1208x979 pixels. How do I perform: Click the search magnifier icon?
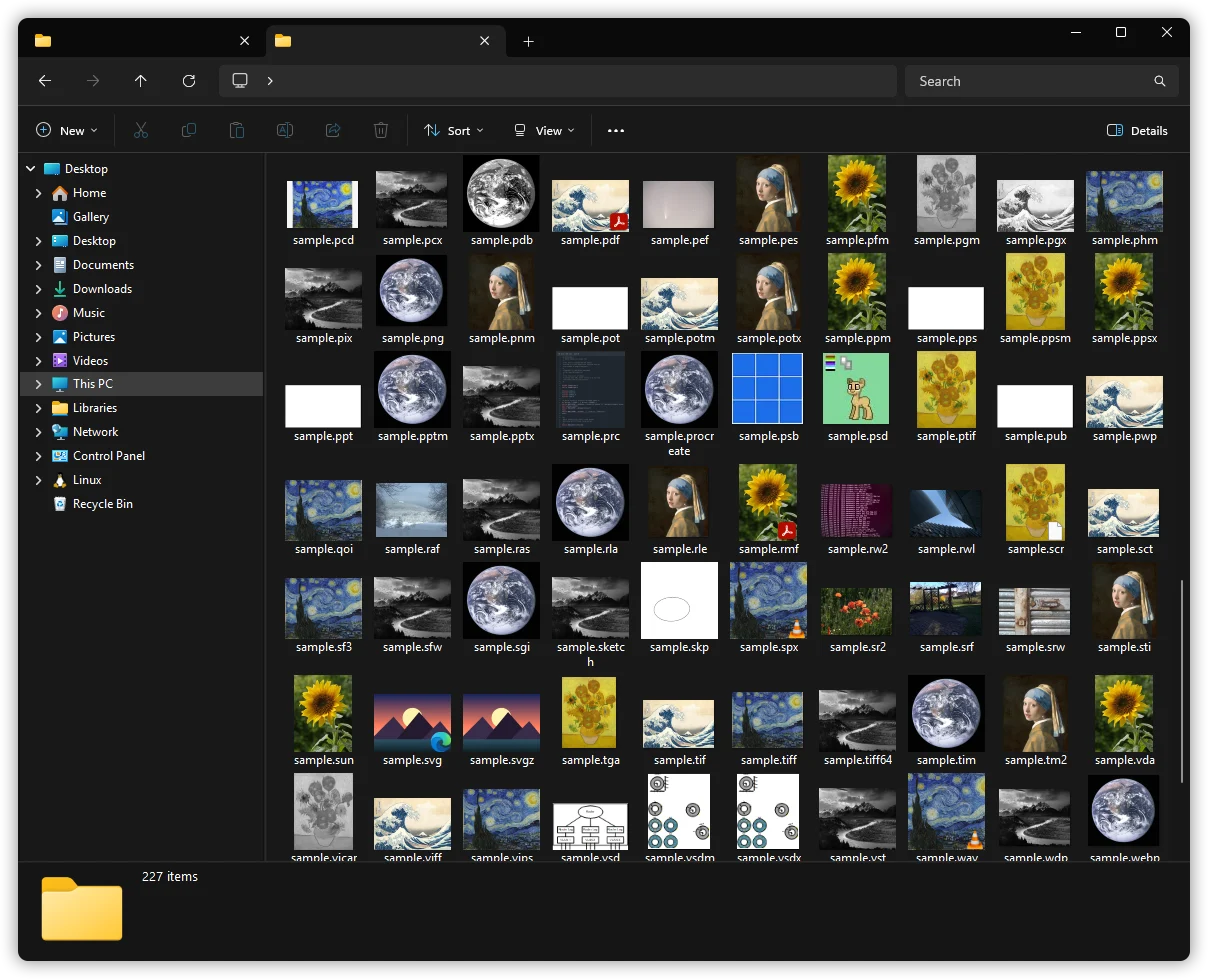tap(1160, 81)
